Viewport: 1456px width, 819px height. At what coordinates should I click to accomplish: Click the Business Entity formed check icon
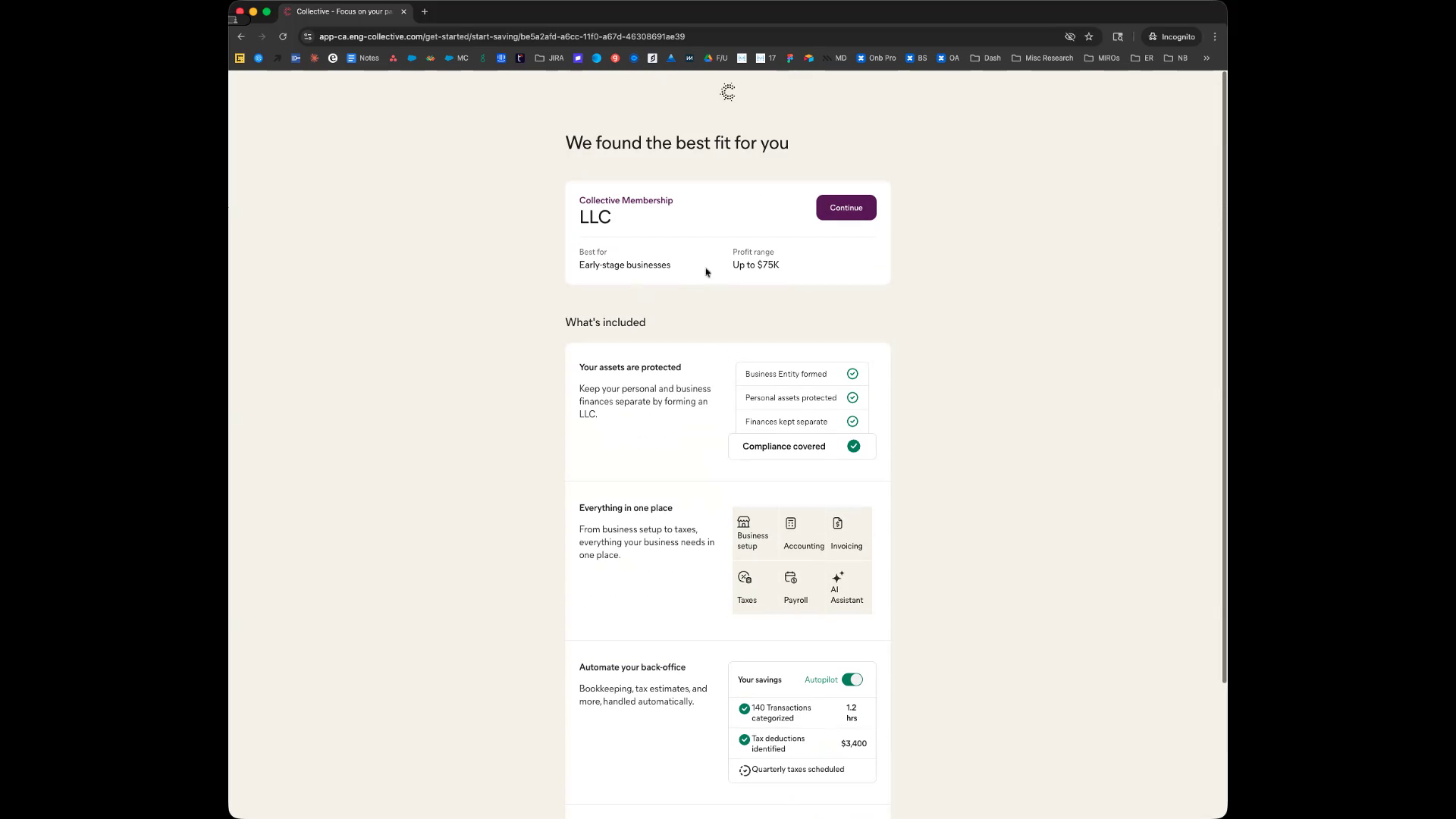tap(852, 374)
